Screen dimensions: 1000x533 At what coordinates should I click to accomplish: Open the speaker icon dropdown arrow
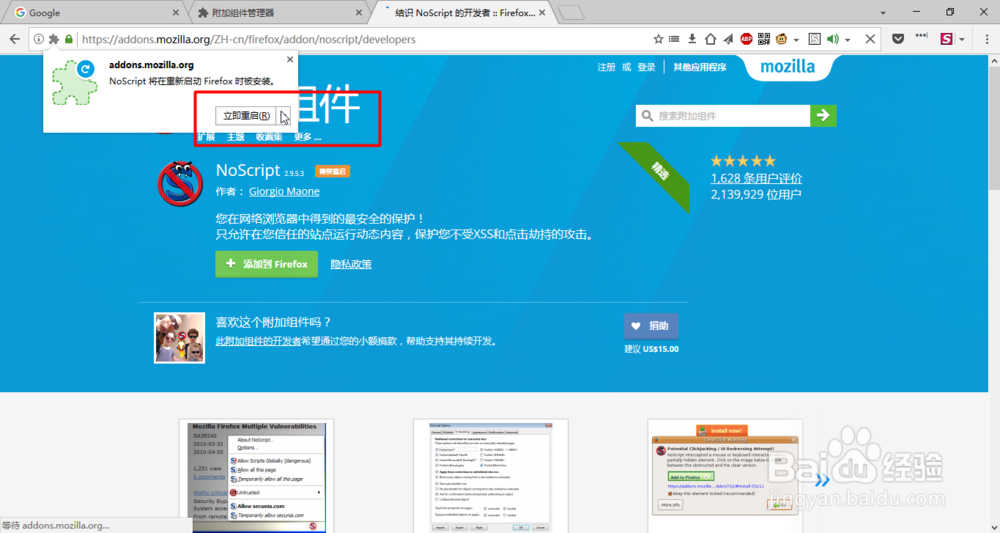[x=848, y=40]
